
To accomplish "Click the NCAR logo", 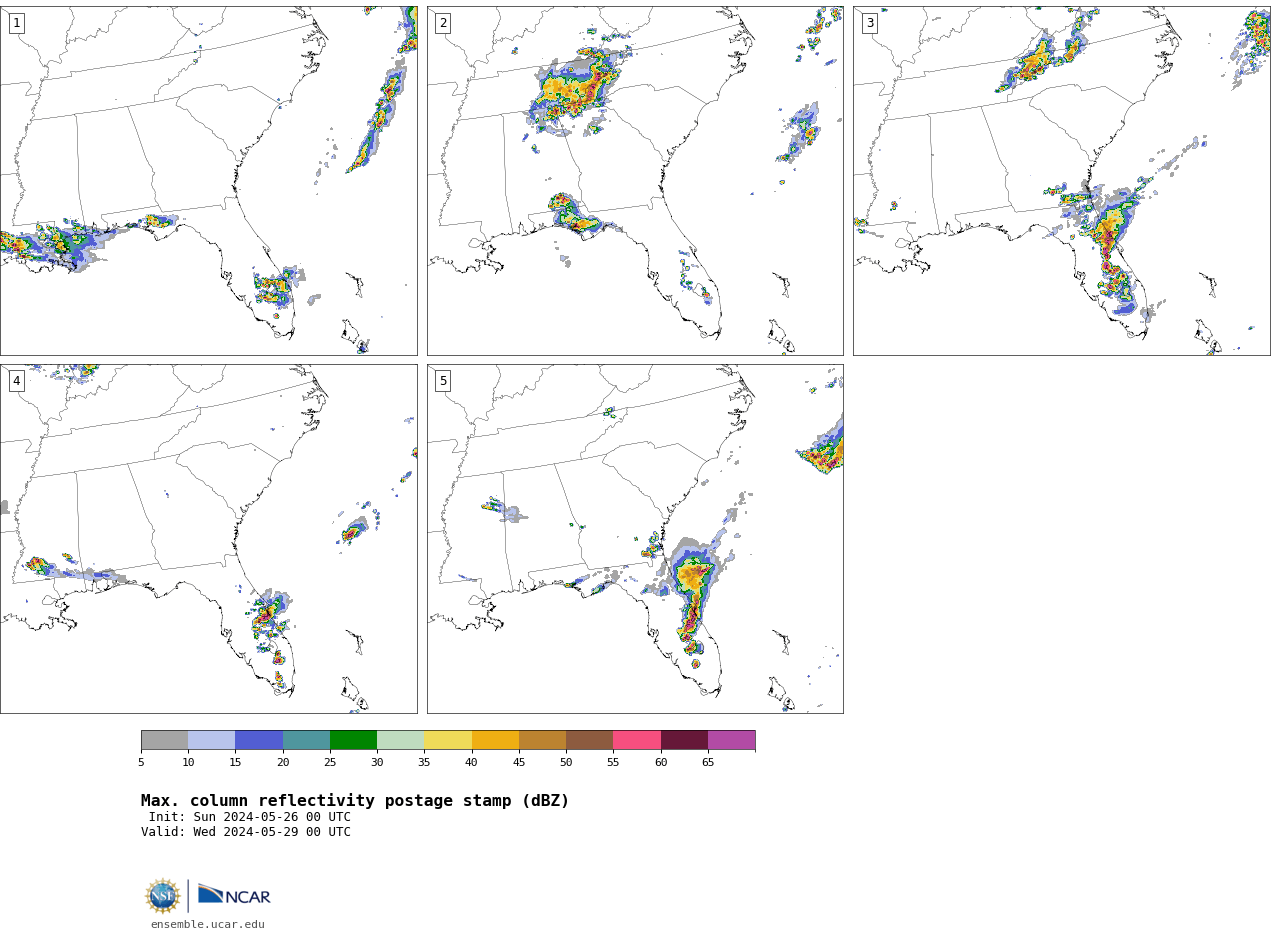I will tap(234, 895).
